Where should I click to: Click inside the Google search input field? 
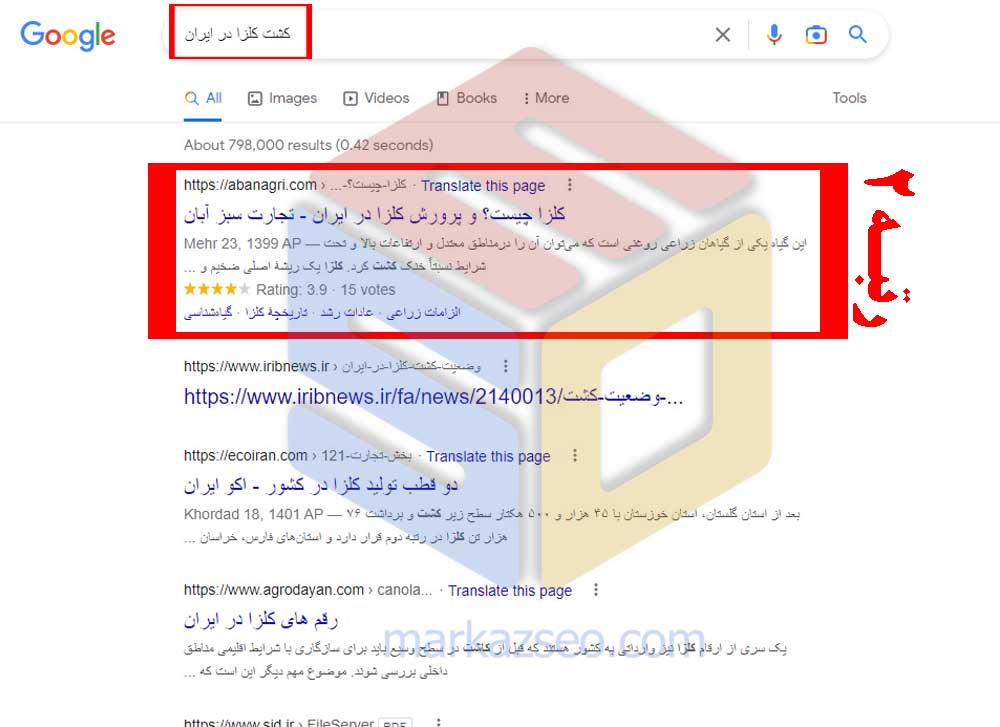tap(440, 33)
